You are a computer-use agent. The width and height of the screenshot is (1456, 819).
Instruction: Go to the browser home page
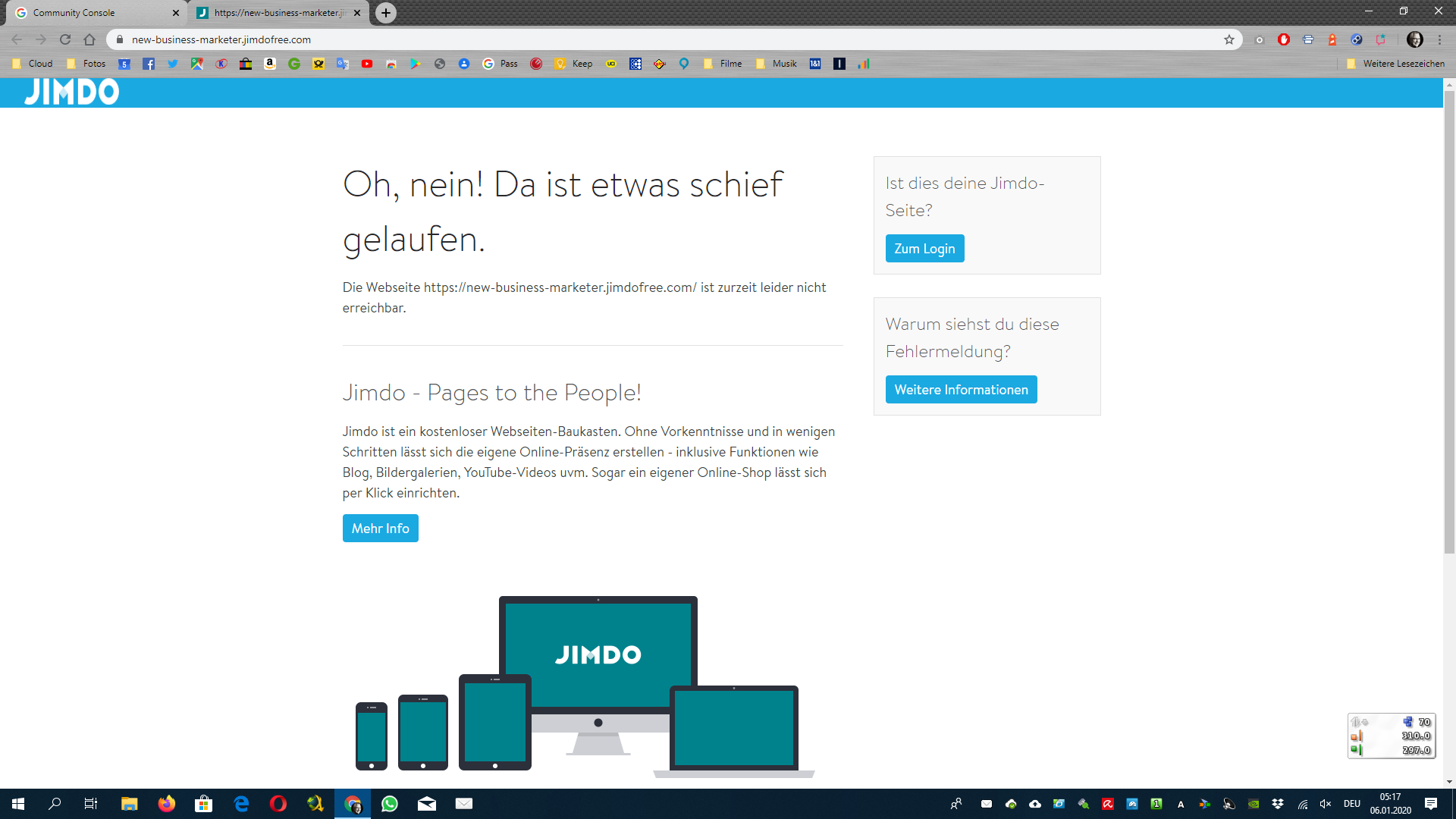(x=89, y=39)
